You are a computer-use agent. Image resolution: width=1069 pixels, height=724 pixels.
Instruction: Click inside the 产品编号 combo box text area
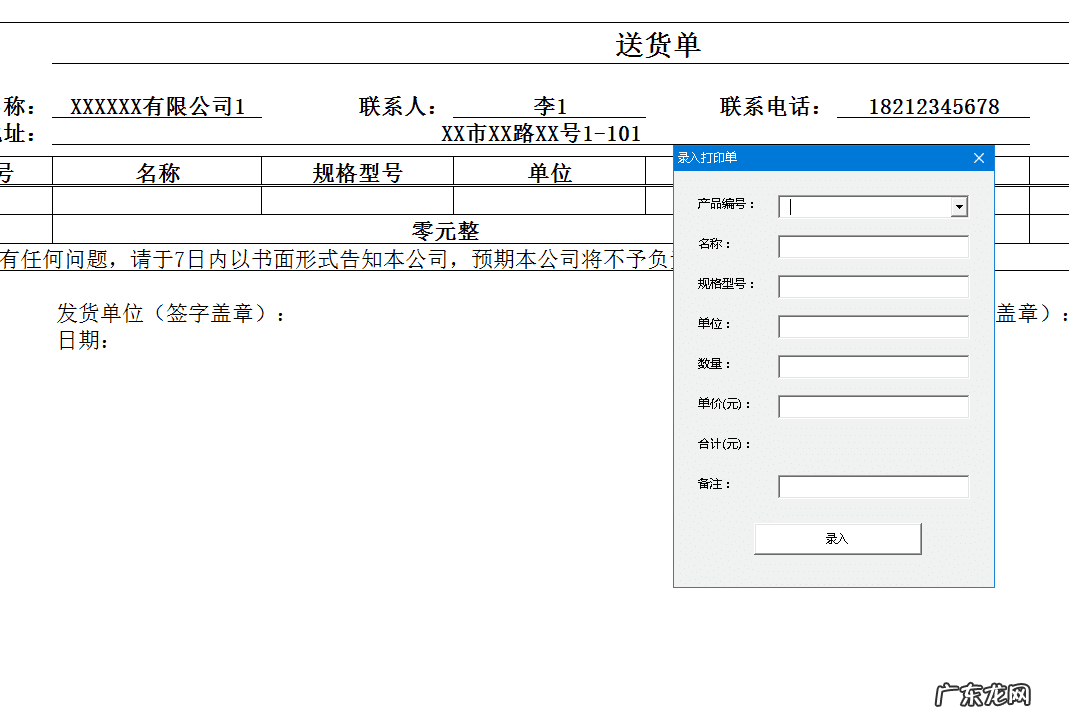(864, 207)
